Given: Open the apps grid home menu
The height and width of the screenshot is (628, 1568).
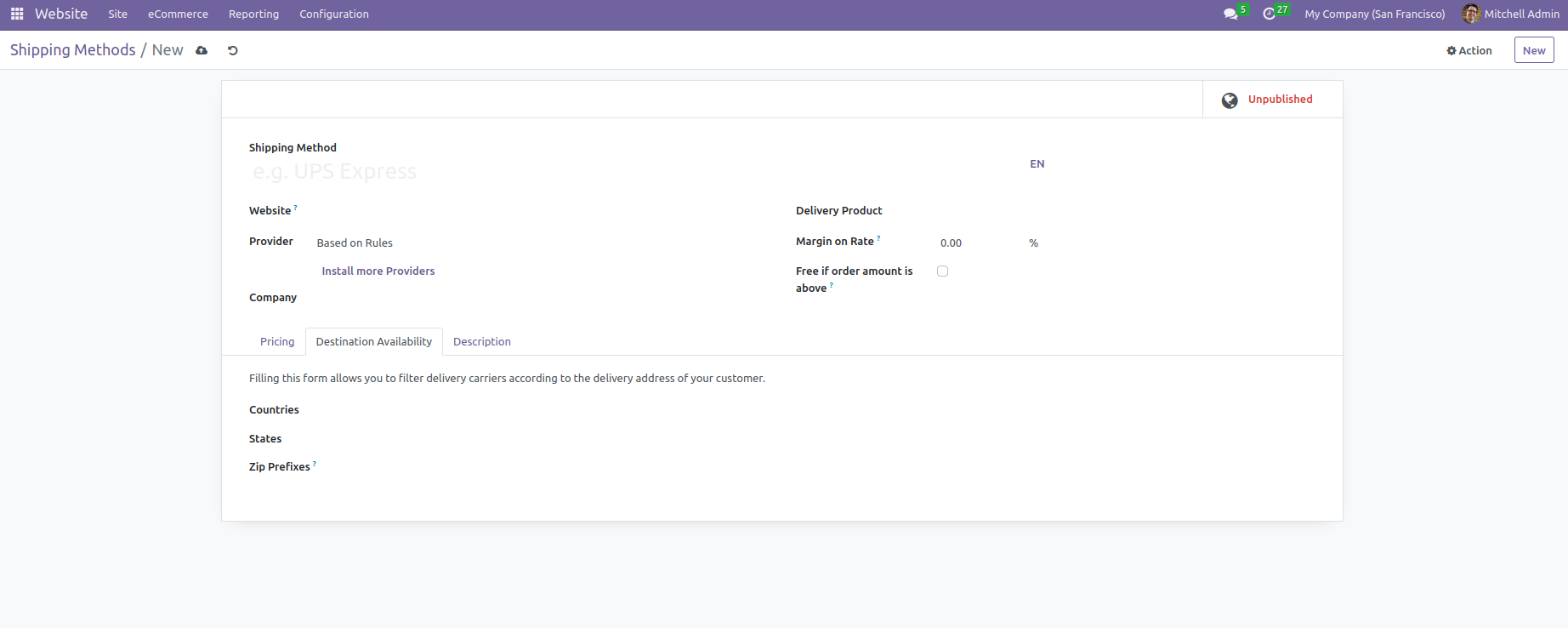Looking at the screenshot, I should [17, 14].
